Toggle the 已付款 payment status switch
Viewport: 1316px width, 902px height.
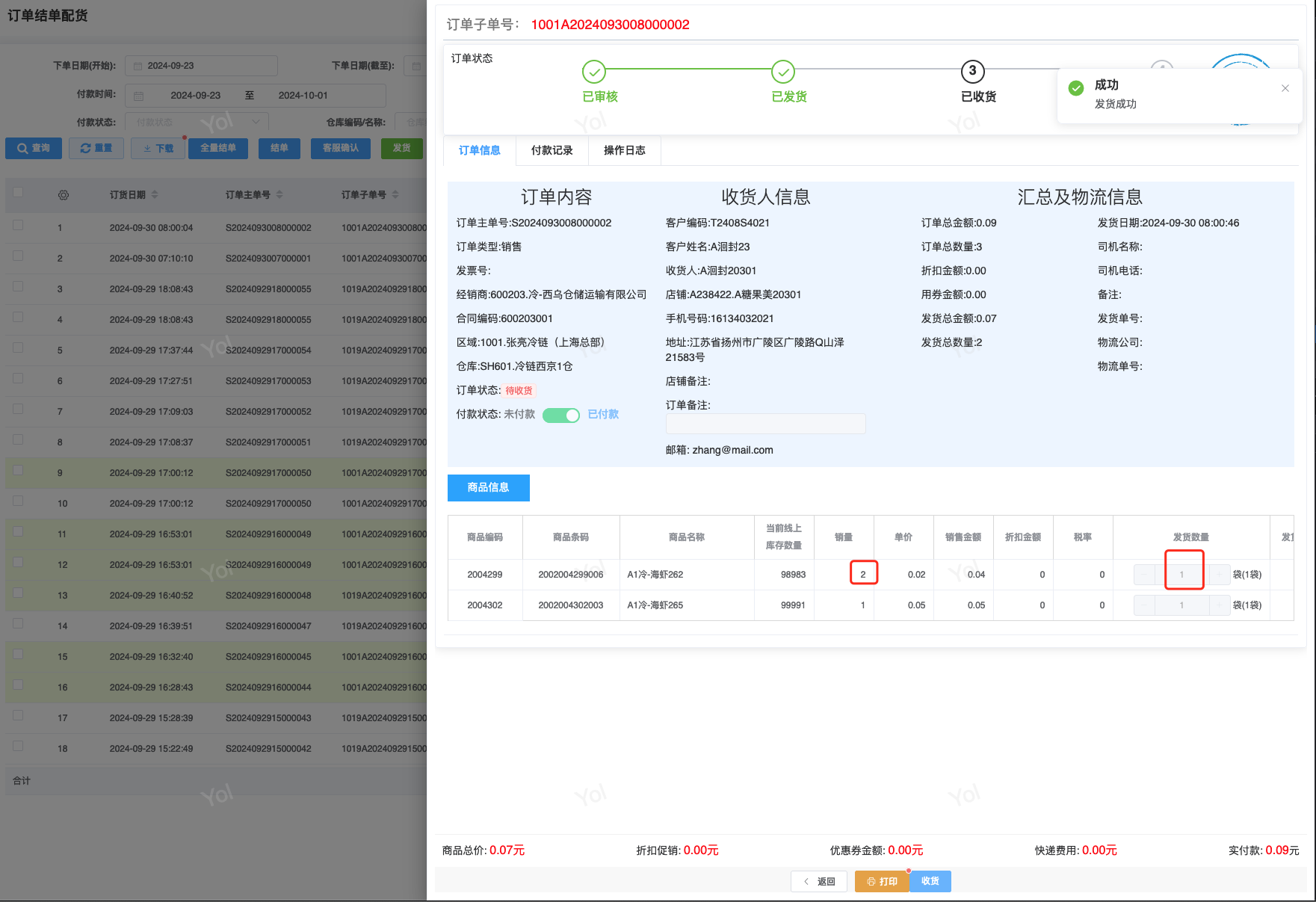pos(560,416)
